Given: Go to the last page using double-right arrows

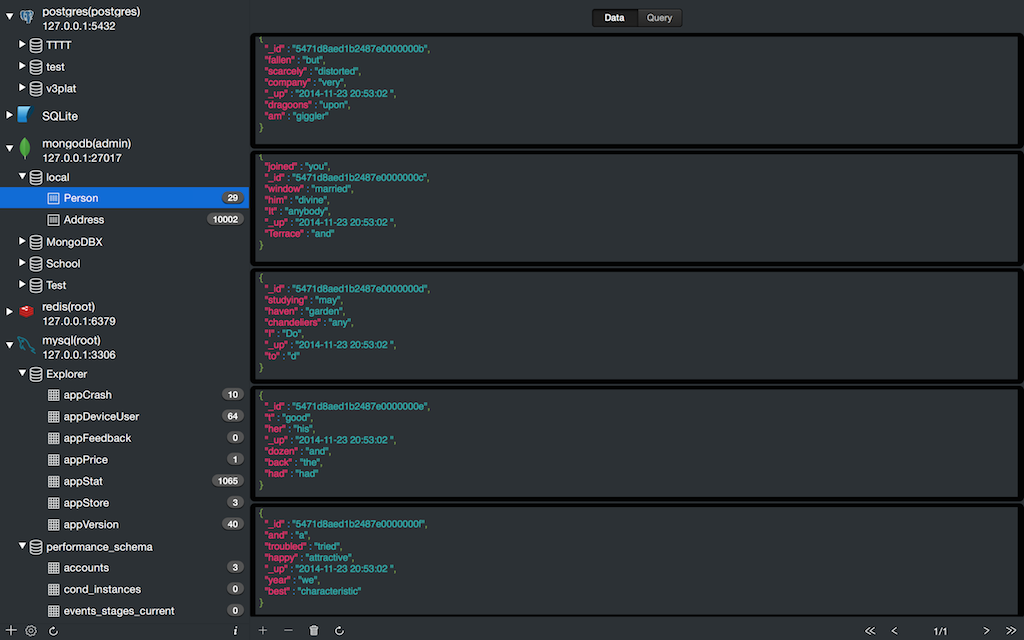Looking at the screenshot, I should click(1011, 631).
